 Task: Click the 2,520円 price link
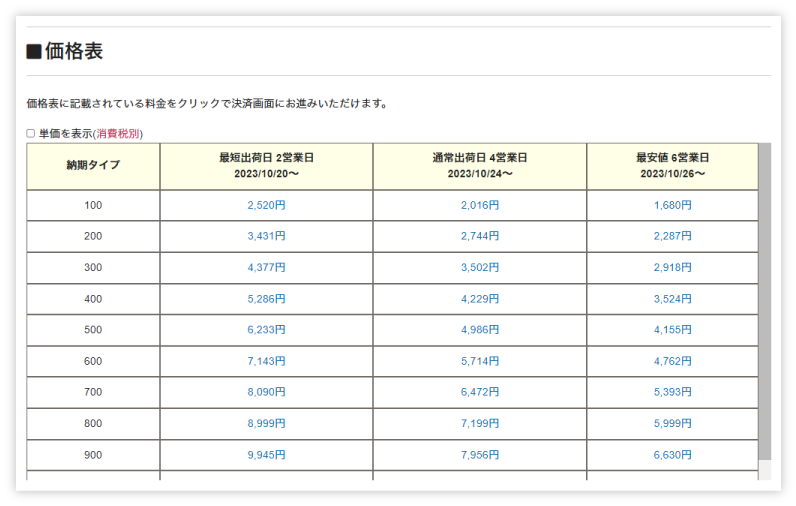pos(267,205)
